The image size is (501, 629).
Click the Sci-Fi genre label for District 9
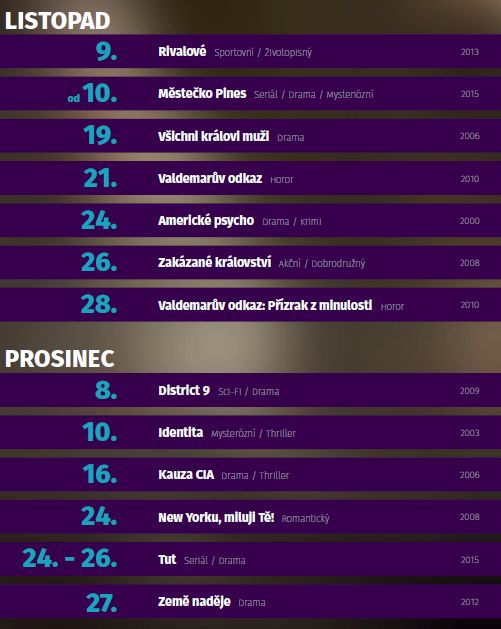[x=229, y=392]
